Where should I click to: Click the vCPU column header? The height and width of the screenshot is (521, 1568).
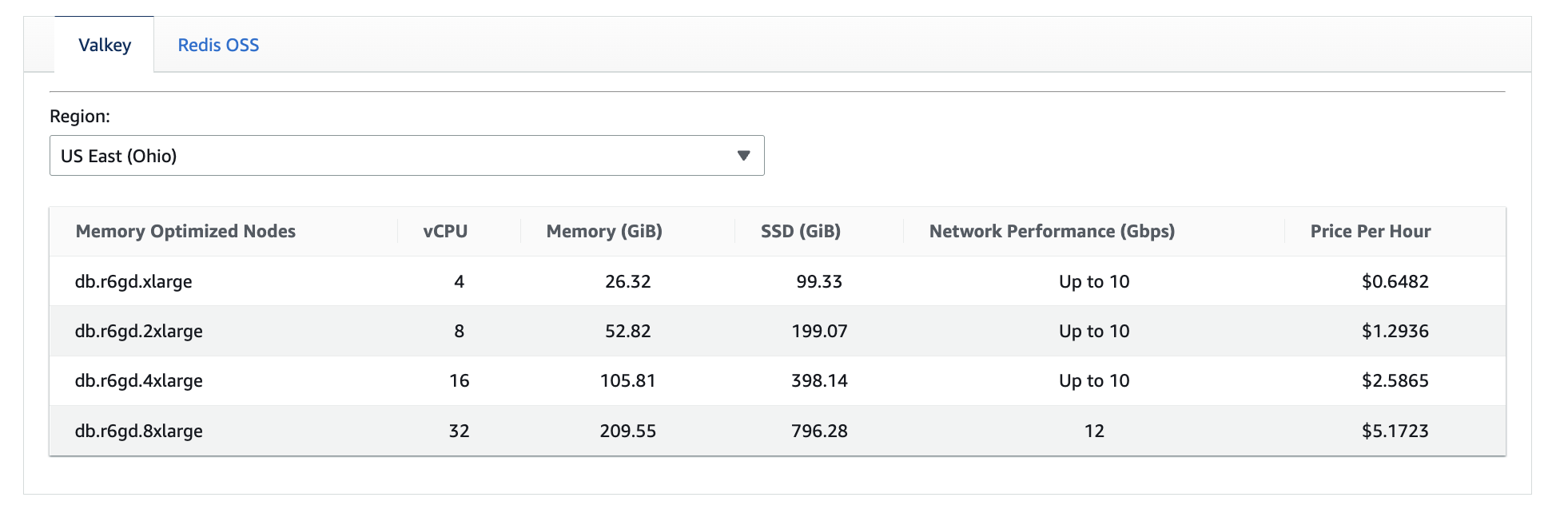click(445, 232)
